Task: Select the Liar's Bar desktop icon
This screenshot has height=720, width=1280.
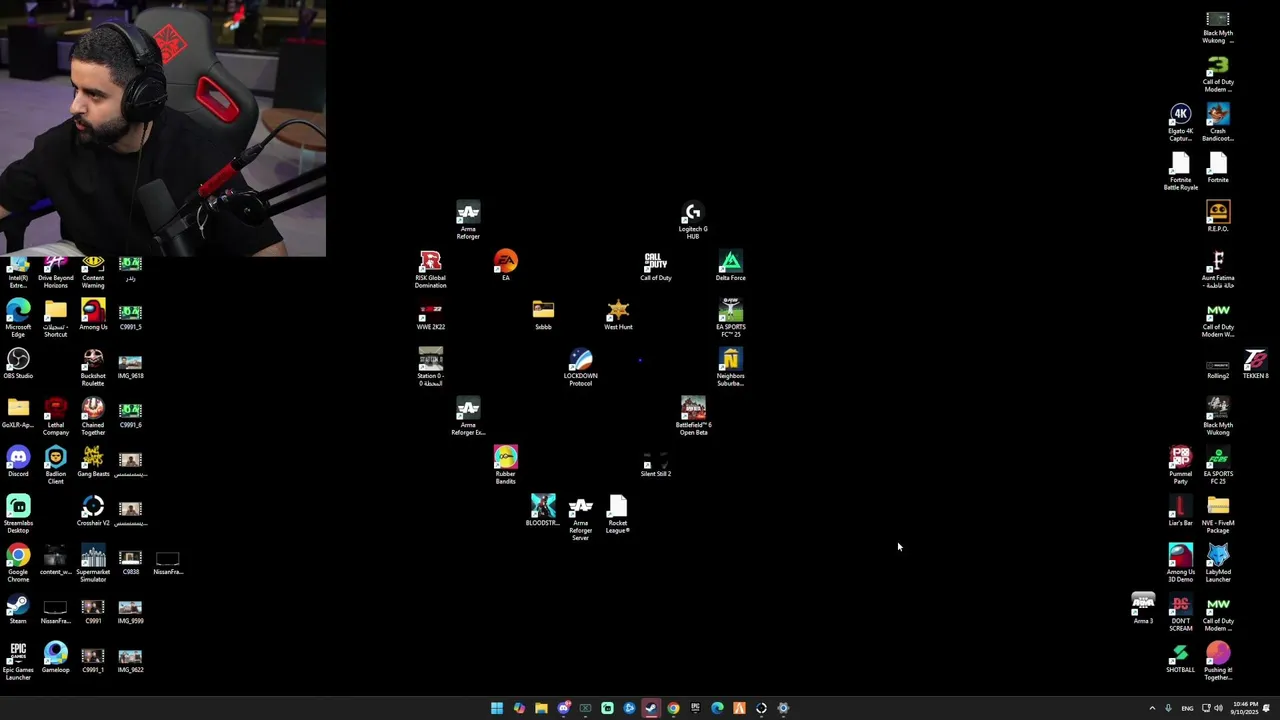Action: tap(1181, 510)
